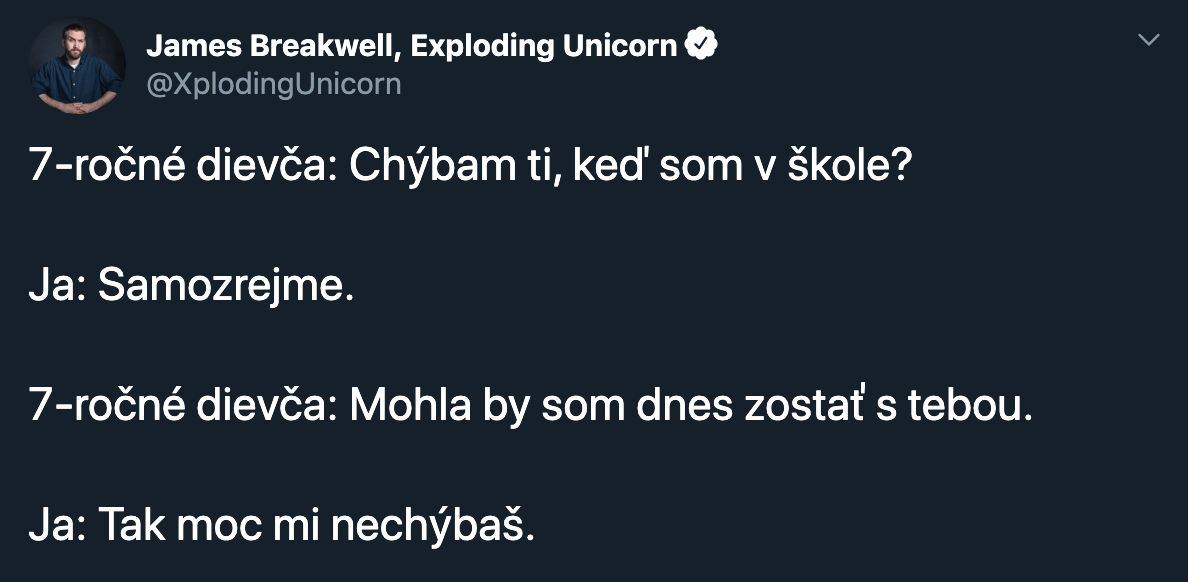This screenshot has width=1188, height=582.
Task: Click the second "7-ročné dievča:" label
Action: [x=181, y=408]
